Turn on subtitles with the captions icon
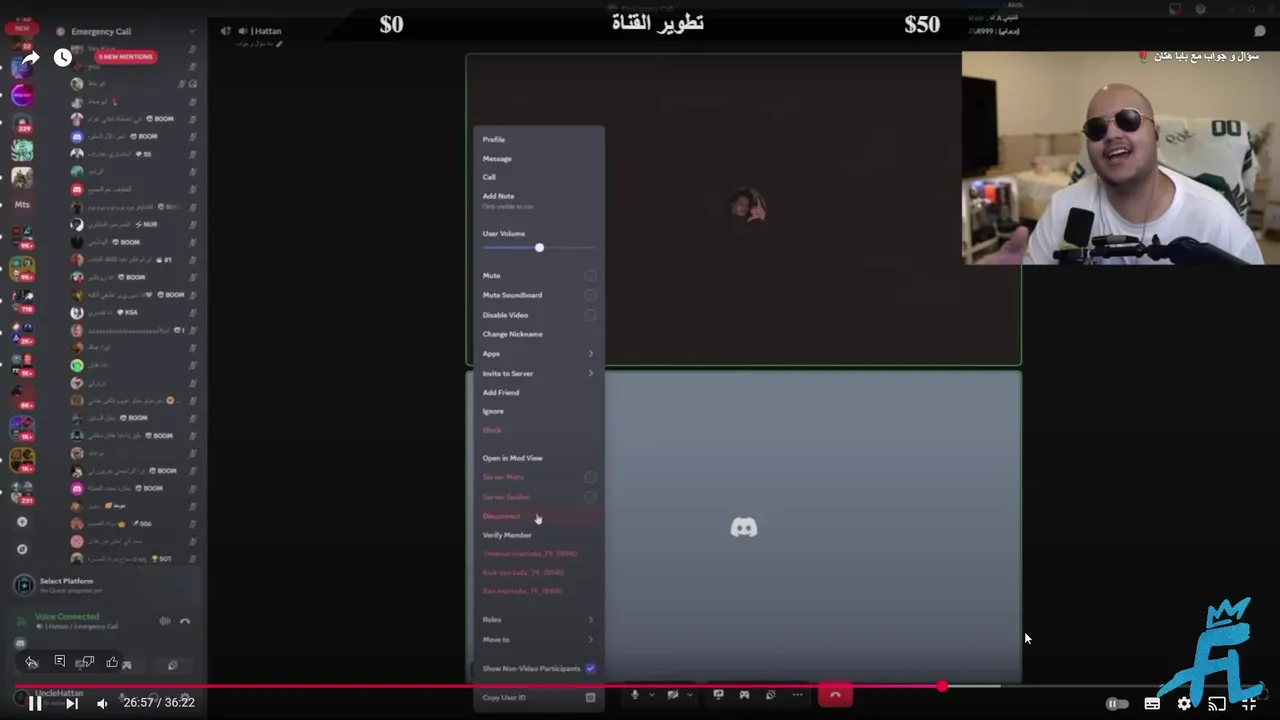 1152,703
